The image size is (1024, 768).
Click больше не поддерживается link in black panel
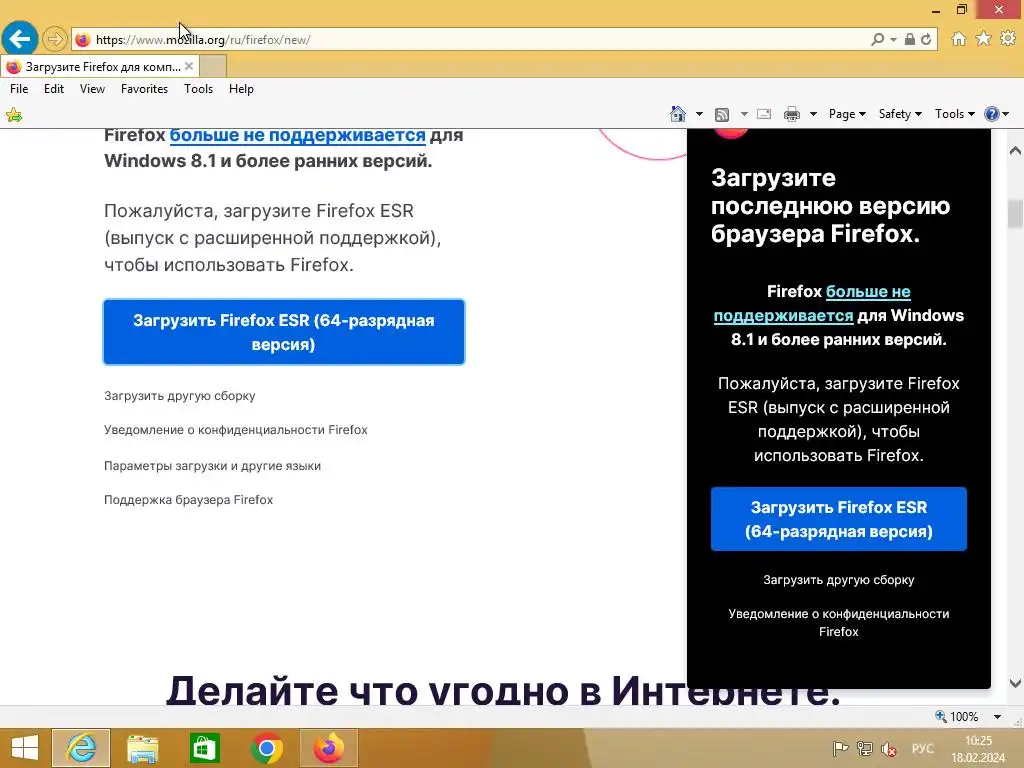pyautogui.click(x=812, y=304)
